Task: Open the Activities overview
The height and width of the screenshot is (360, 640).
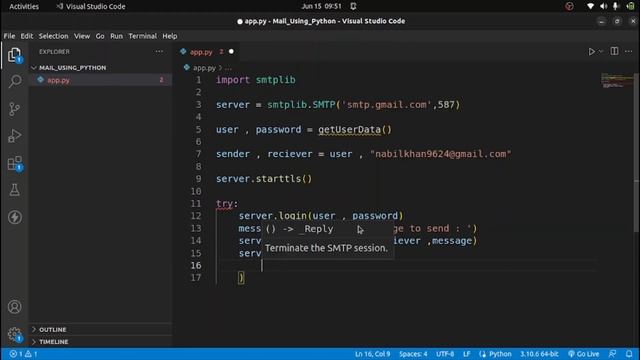Action: (24, 7)
